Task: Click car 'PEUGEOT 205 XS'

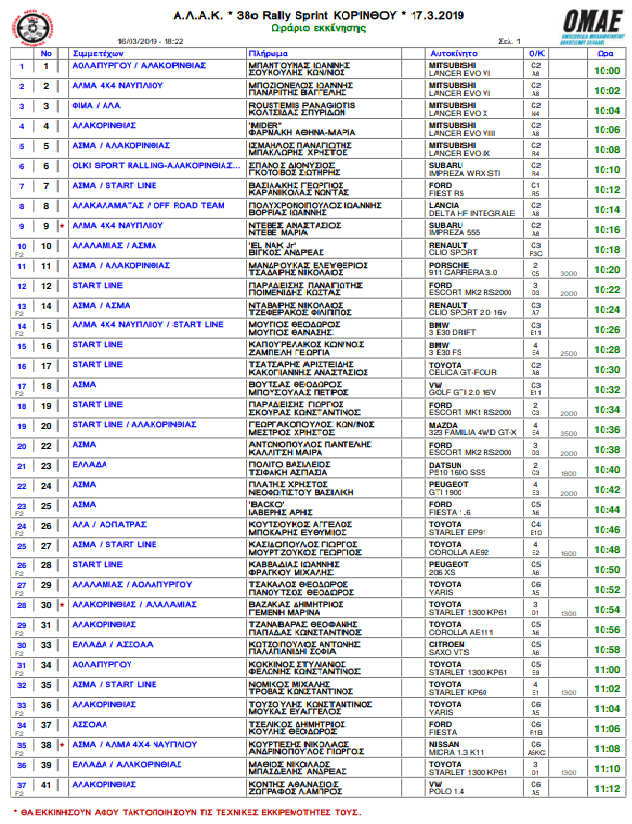Action: 449,569
